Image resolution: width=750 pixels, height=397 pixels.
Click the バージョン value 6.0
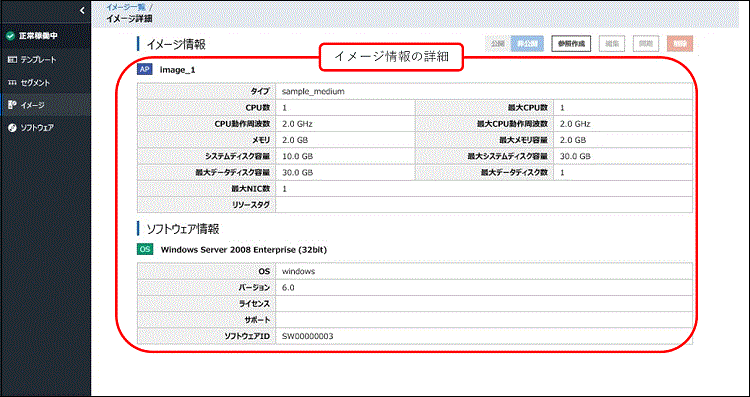tap(288, 287)
